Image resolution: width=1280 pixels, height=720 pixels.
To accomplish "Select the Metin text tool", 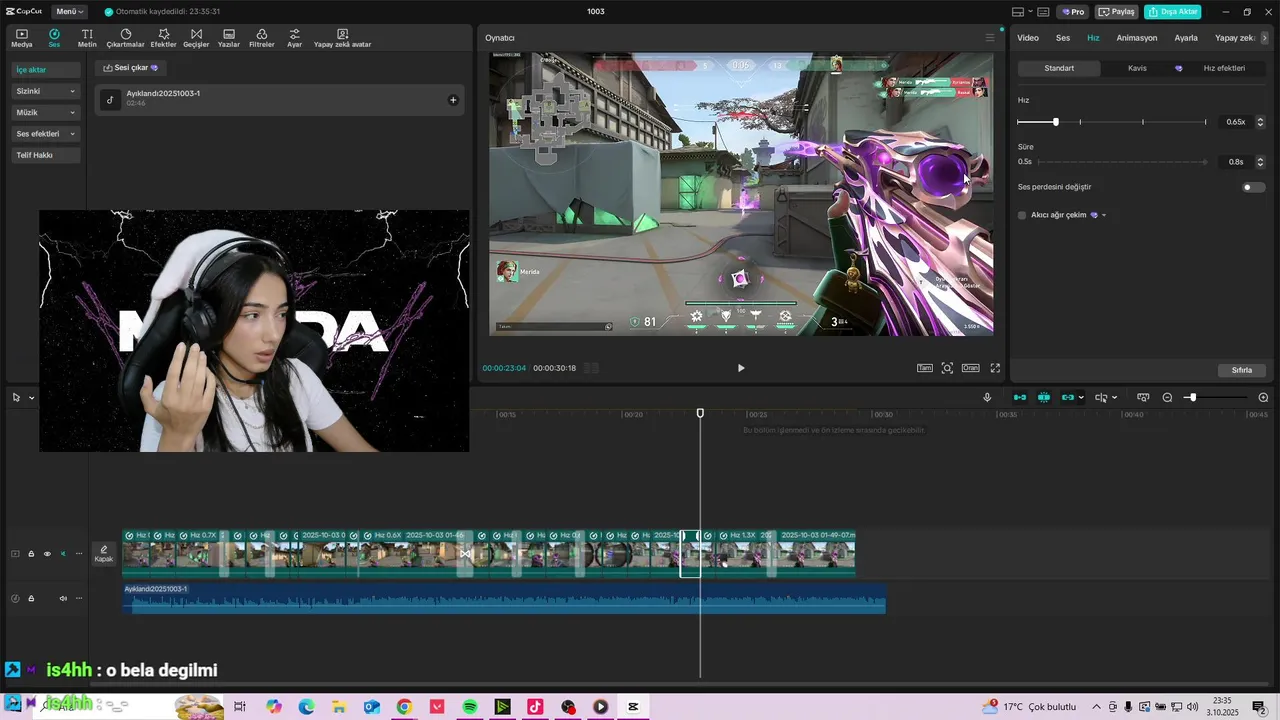I will 87,38.
